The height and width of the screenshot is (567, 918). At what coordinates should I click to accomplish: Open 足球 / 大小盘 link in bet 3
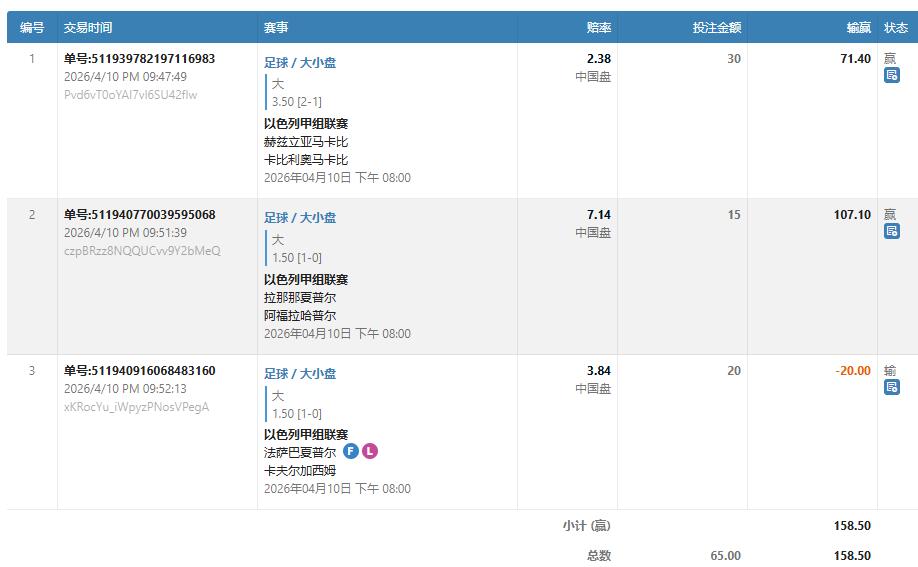pyautogui.click(x=300, y=374)
